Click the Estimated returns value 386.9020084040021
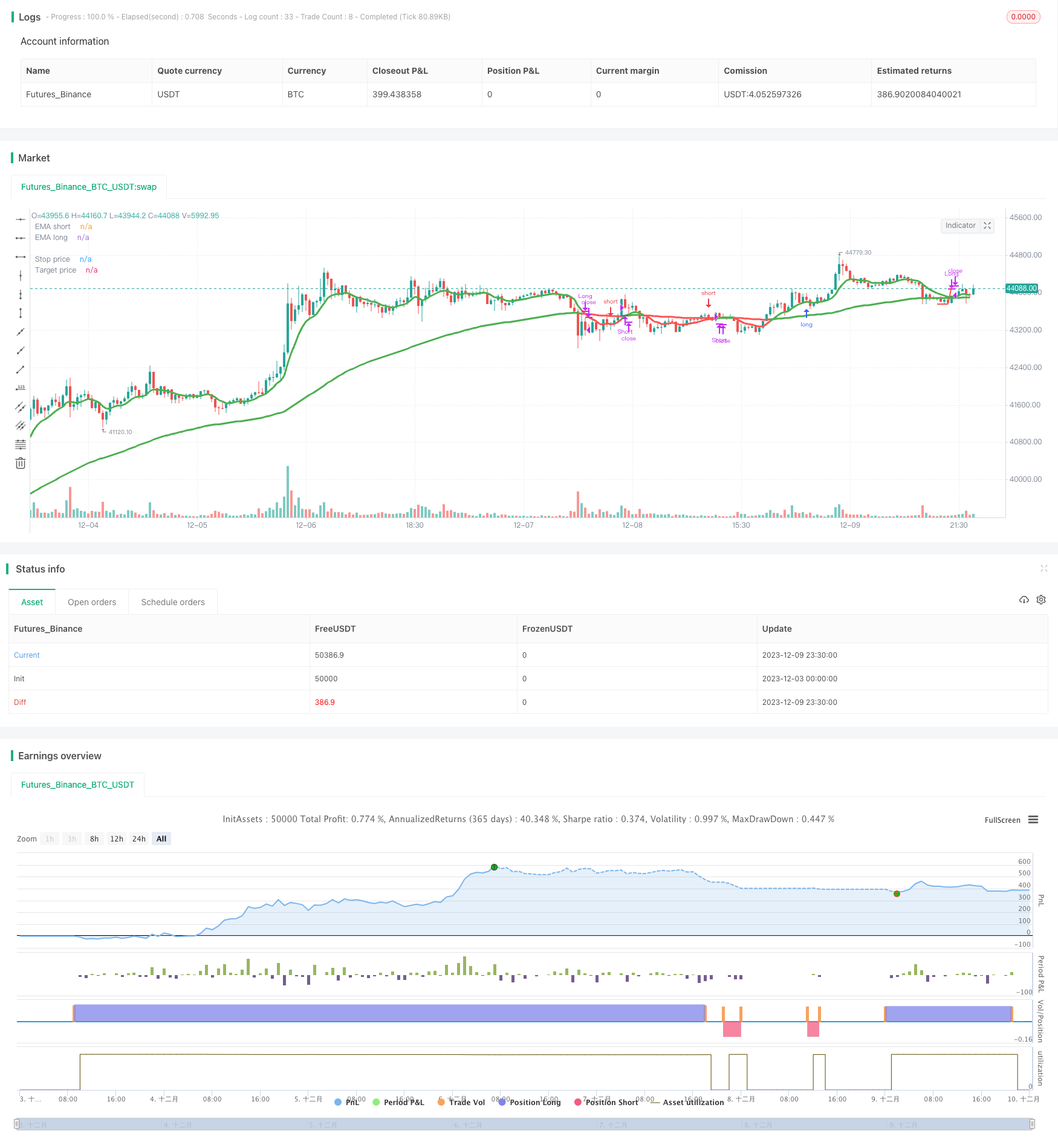 point(919,94)
